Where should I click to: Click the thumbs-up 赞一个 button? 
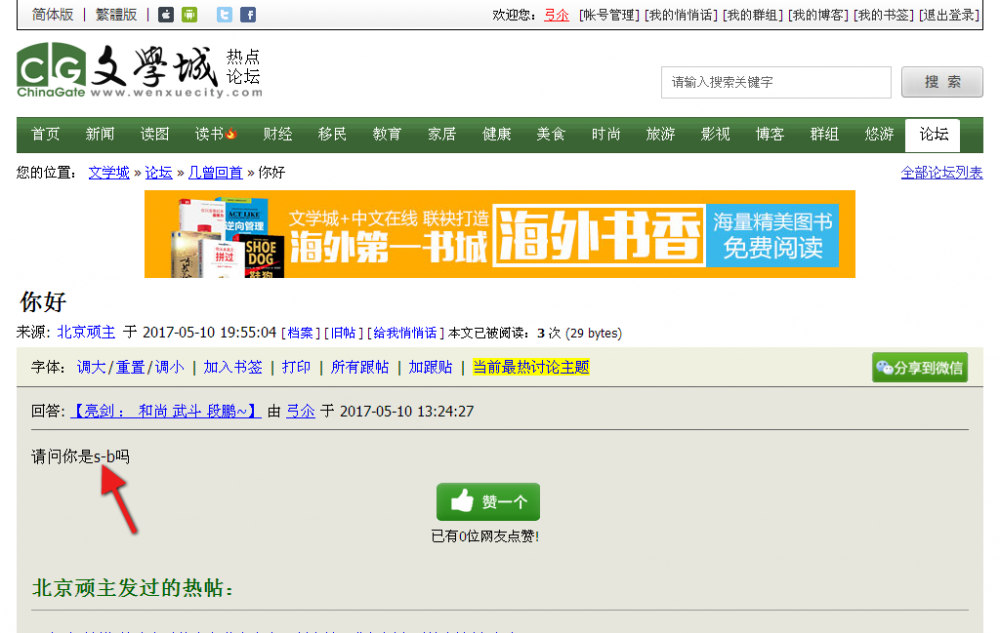click(488, 501)
